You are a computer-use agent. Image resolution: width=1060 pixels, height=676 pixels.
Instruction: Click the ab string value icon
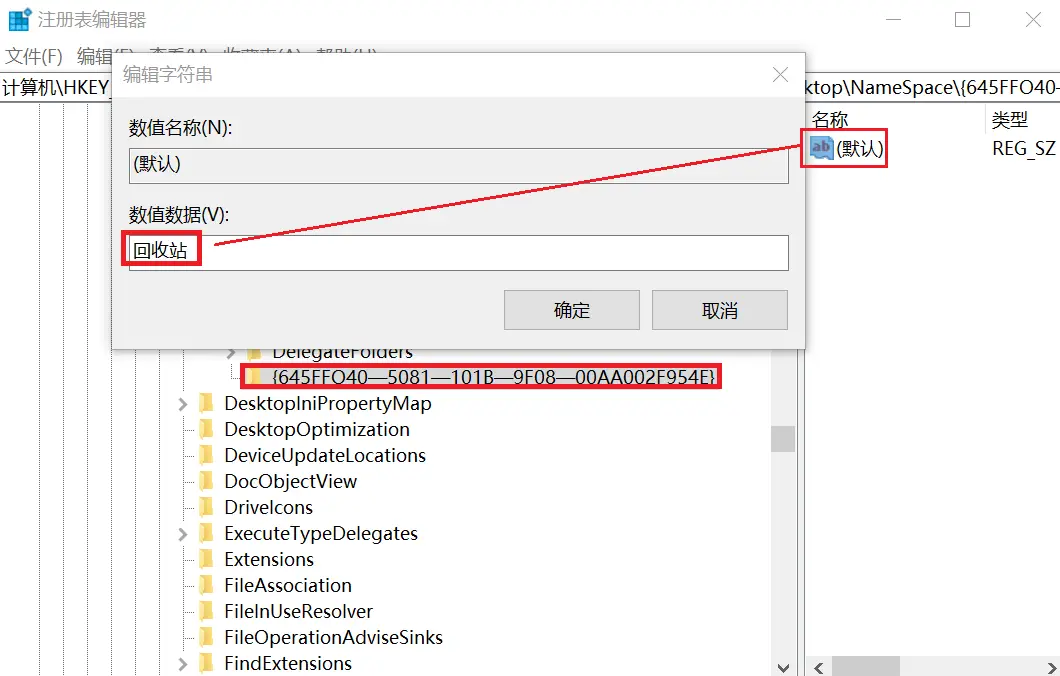[821, 148]
